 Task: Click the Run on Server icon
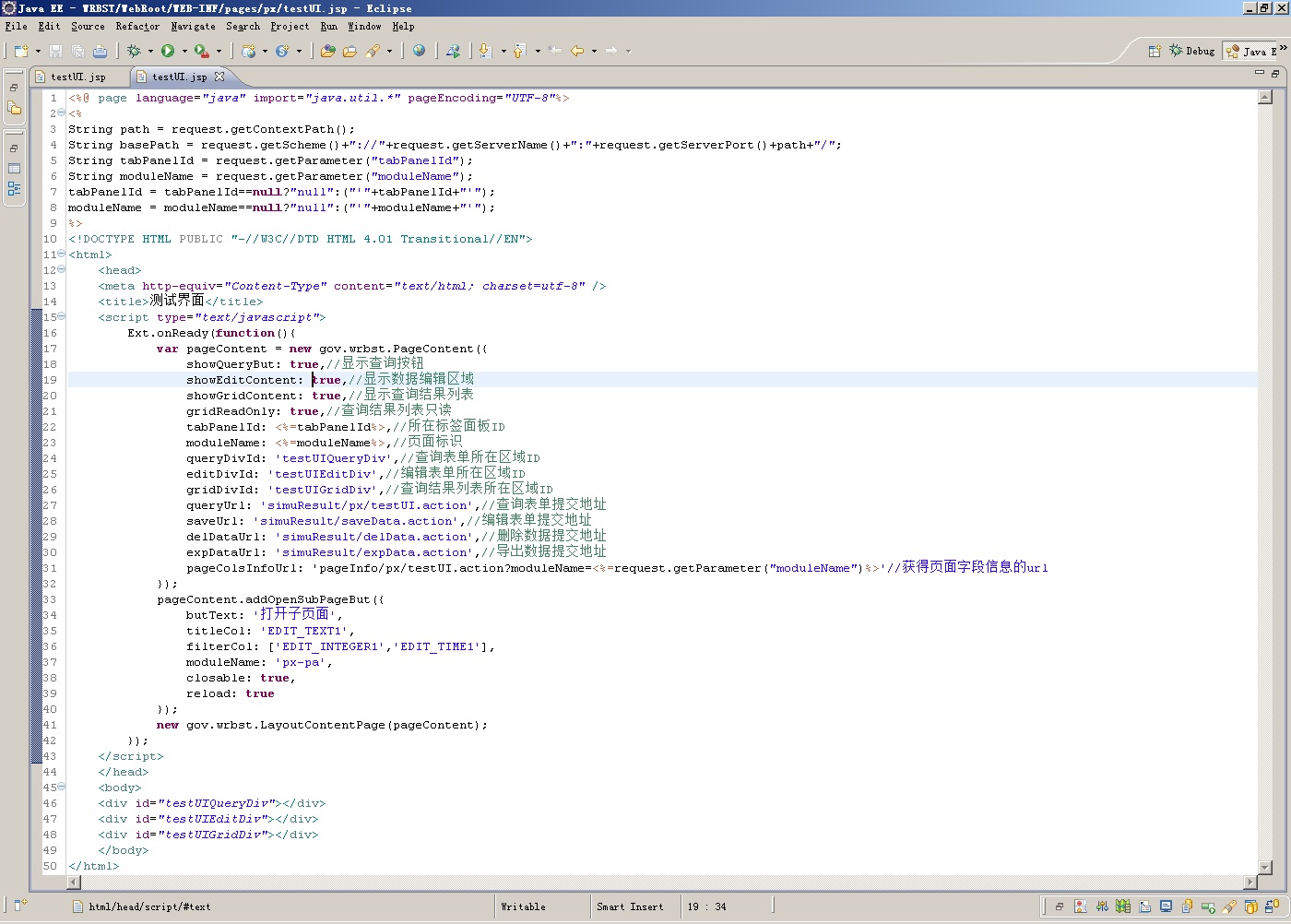(x=453, y=51)
